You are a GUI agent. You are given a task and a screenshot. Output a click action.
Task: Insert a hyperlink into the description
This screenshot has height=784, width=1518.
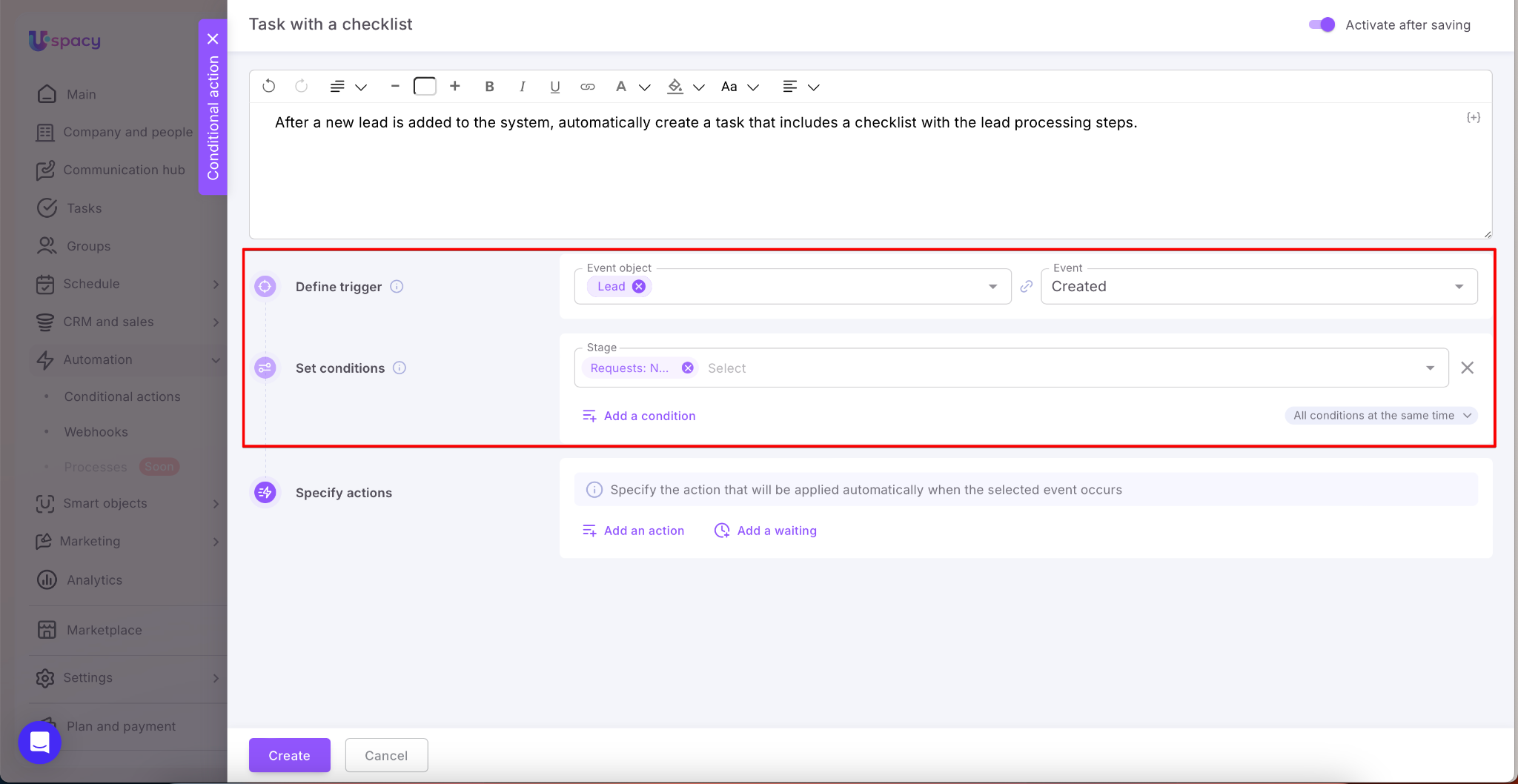pos(587,87)
